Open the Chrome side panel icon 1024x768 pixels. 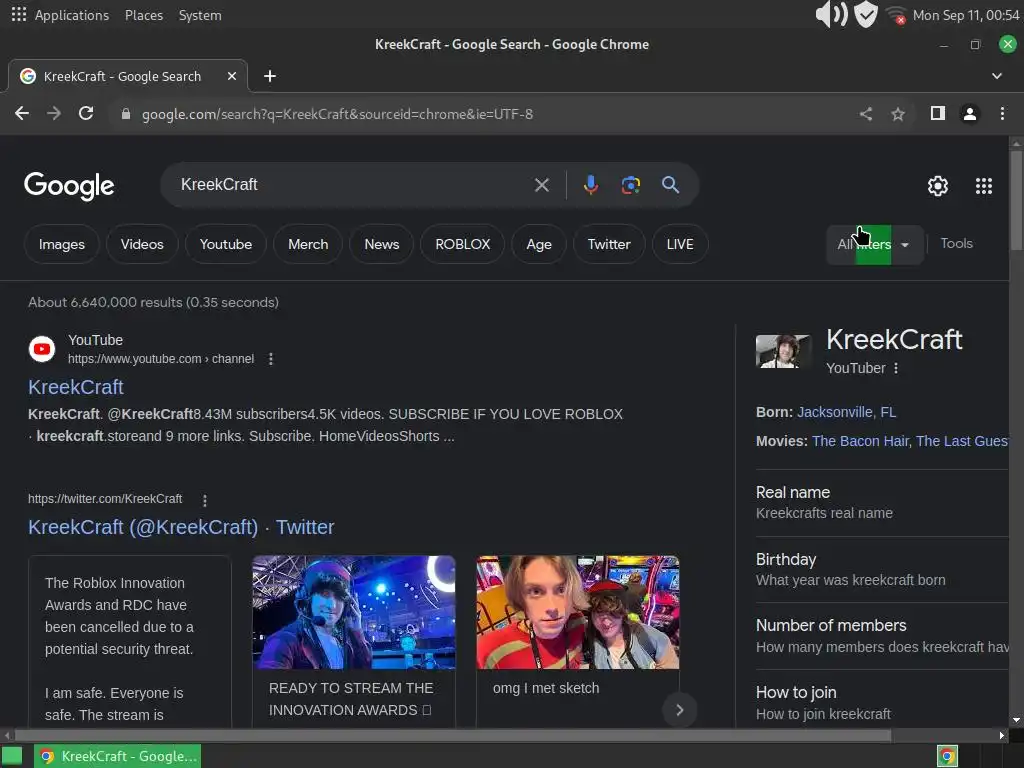click(938, 114)
